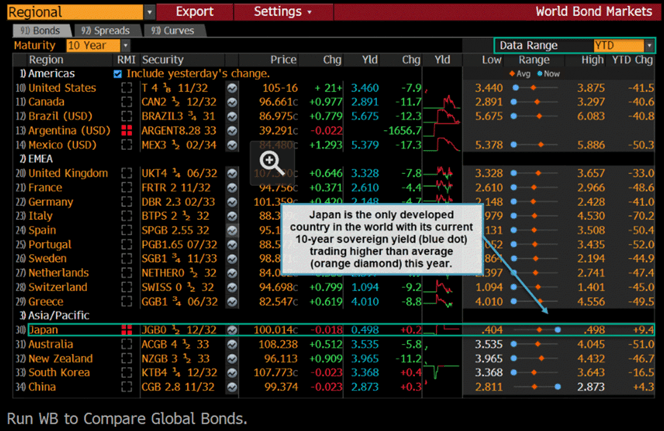Click Japan's blue Now dot on range

[558, 329]
